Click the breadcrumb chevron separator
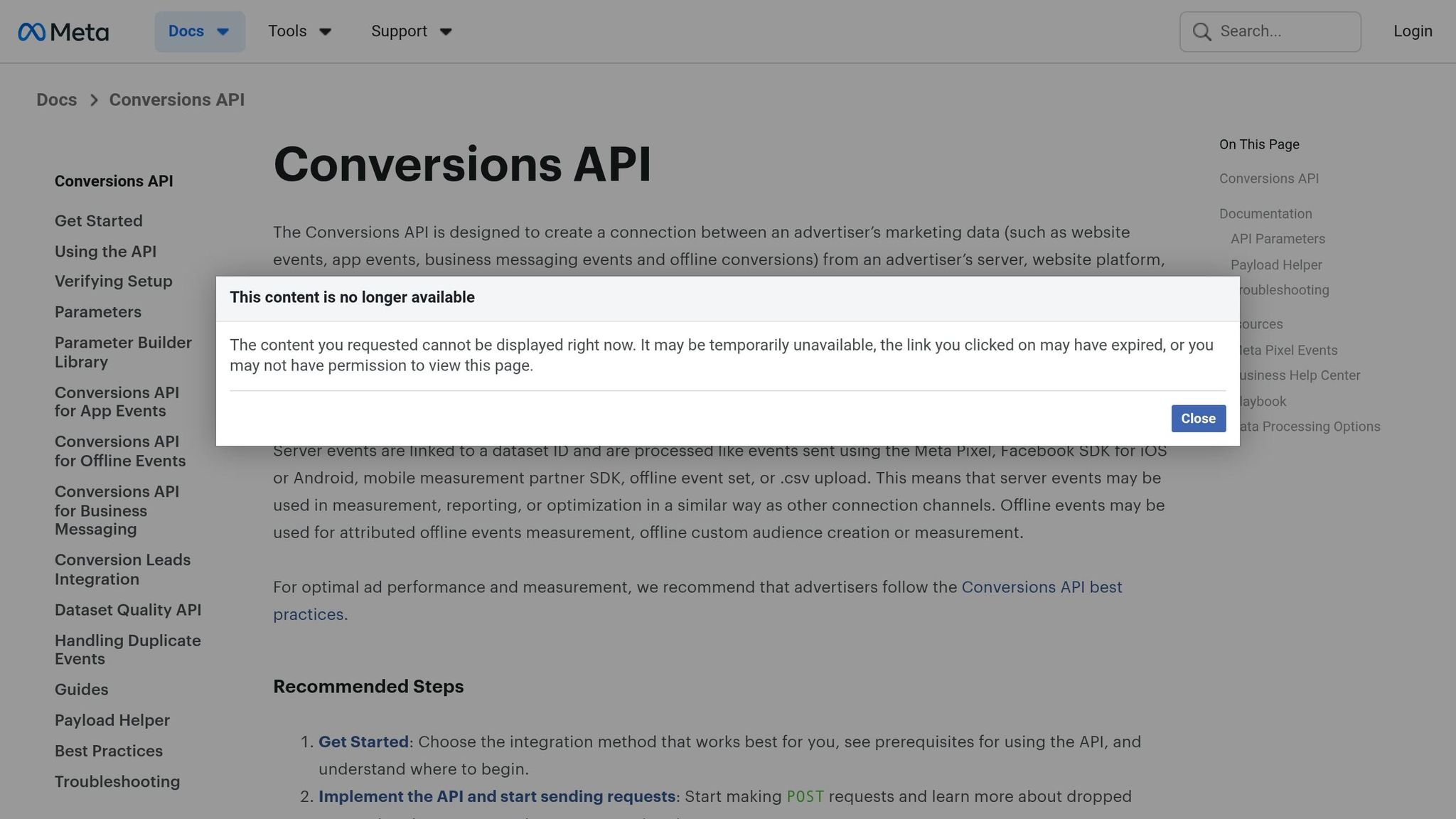The width and height of the screenshot is (1456, 819). pyautogui.click(x=93, y=100)
